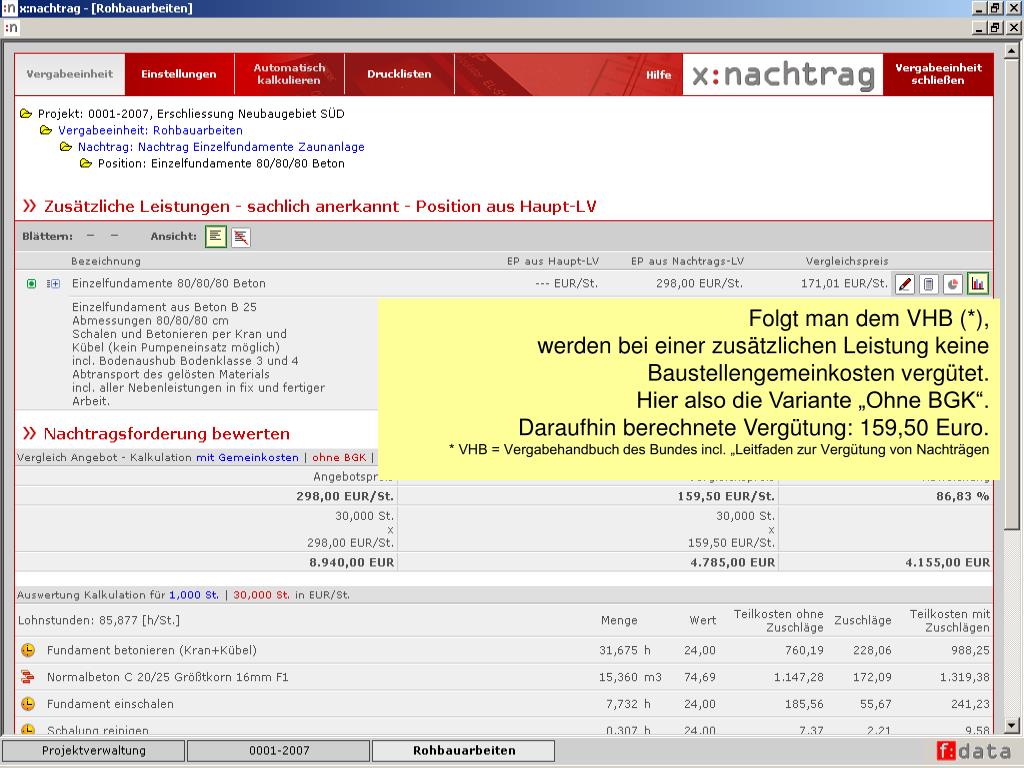
Task: Open Nachtrag Einzelfundamente Zaunanlage link
Action: tap(221, 147)
